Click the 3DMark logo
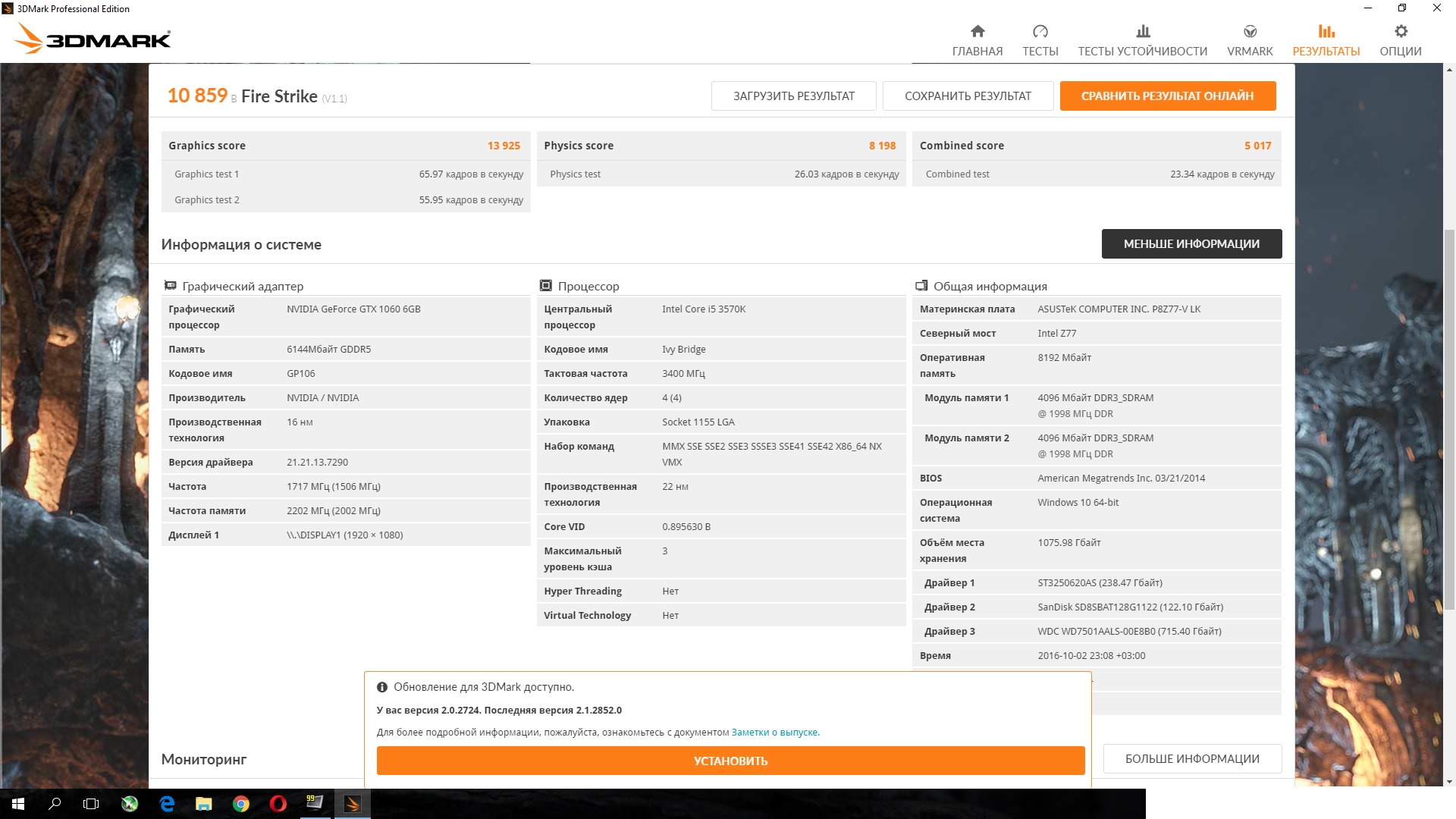This screenshot has width=1456, height=819. [93, 38]
